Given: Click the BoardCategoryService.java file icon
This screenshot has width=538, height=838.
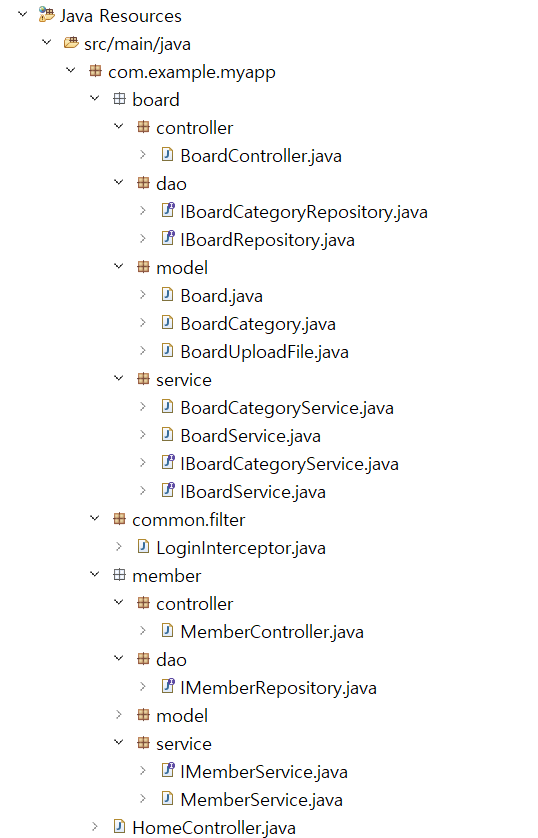Looking at the screenshot, I should pyautogui.click(x=167, y=407).
